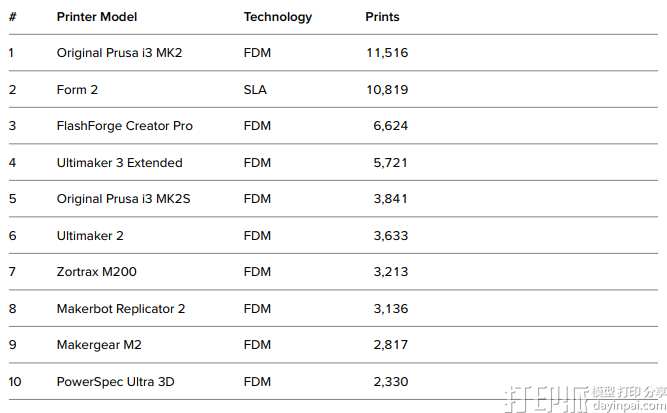This screenshot has height=413, width=667.
Task: Select the Form 2 printer name
Action: point(77,90)
